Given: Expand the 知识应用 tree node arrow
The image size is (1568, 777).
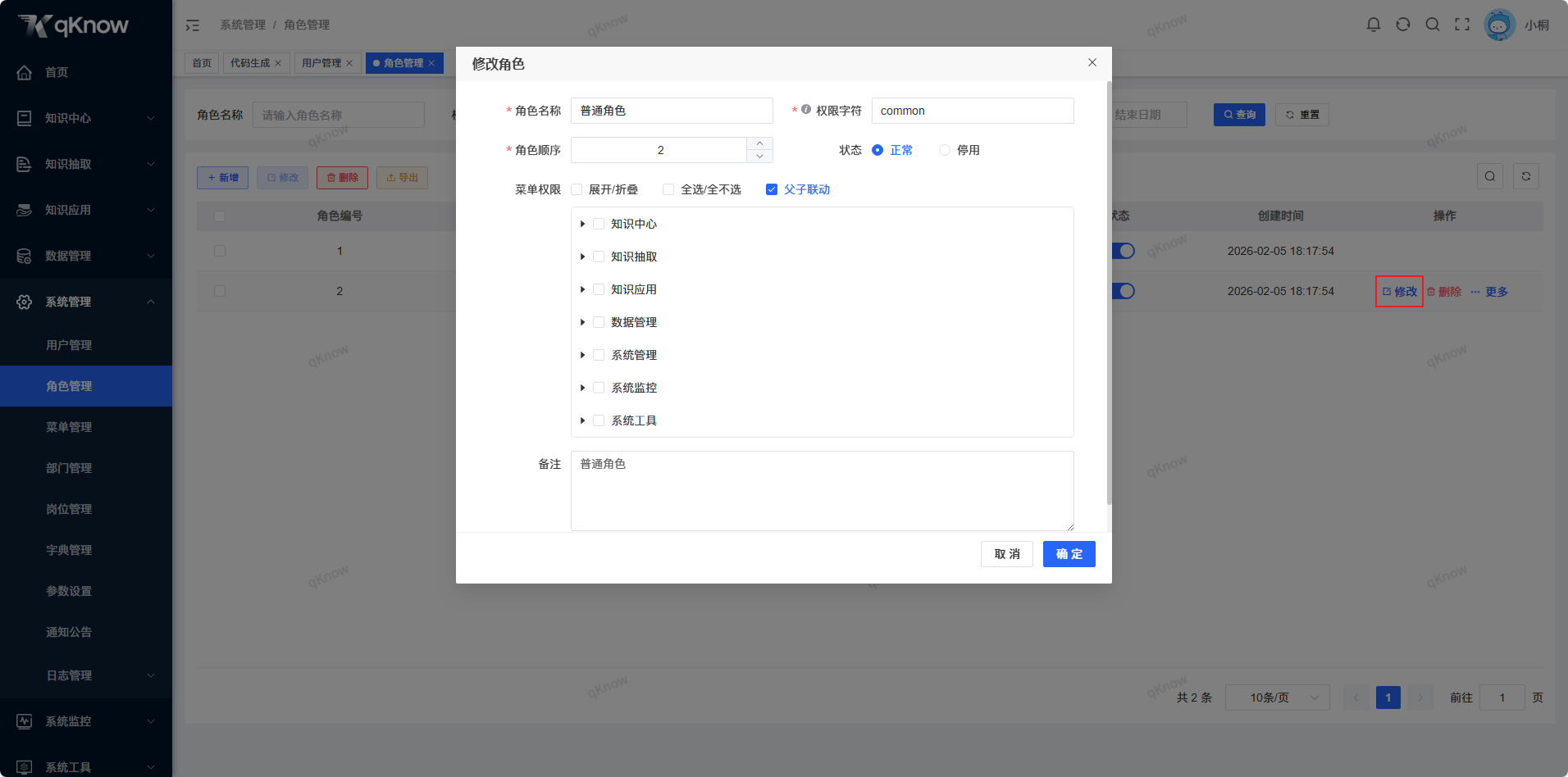Looking at the screenshot, I should [x=582, y=289].
